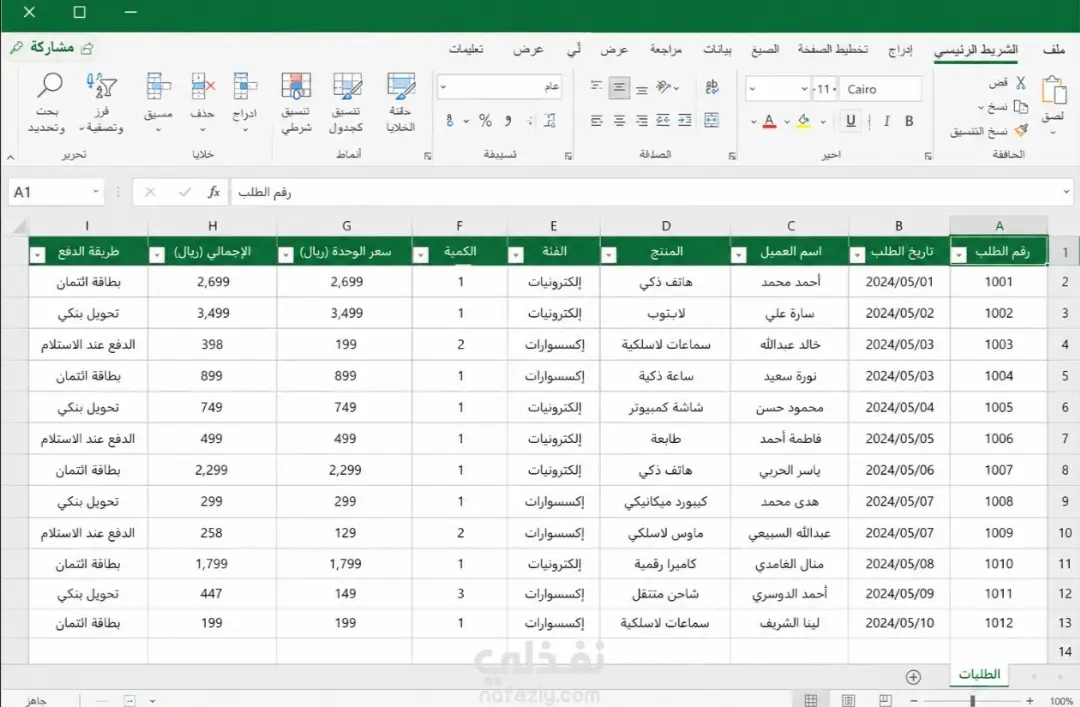The width and height of the screenshot is (1080, 707).
Task: Toggle bottom vertical alignment
Action: tap(641, 88)
